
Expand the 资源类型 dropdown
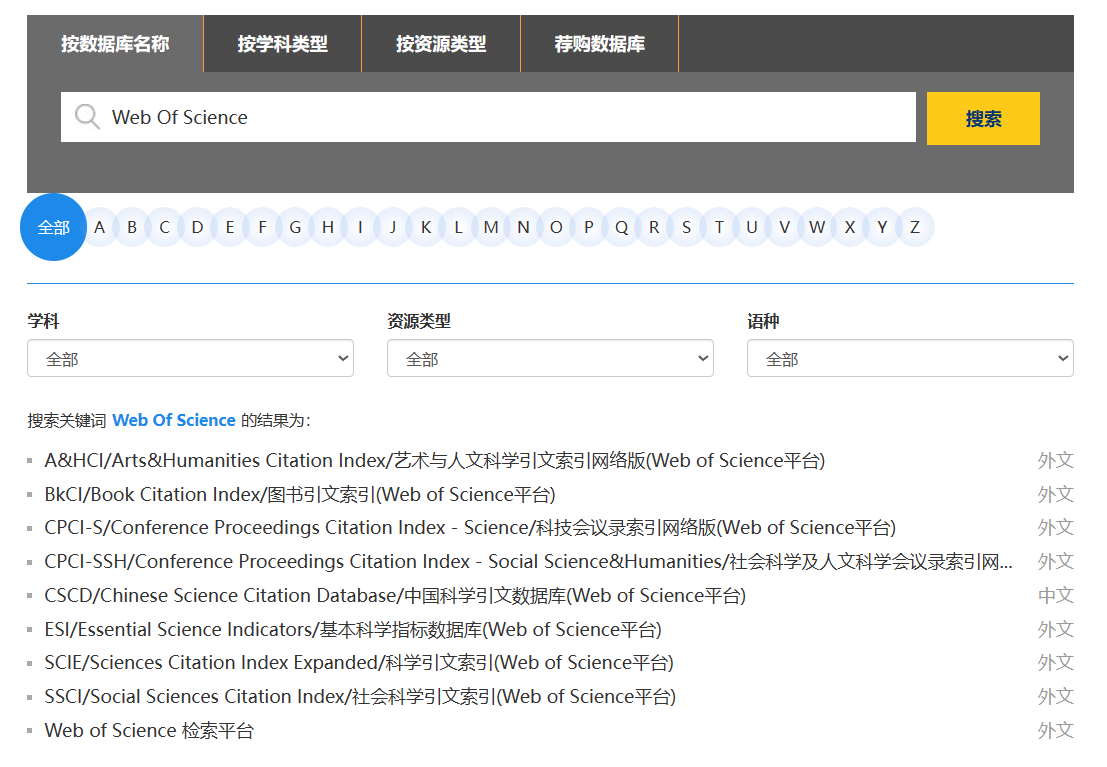pos(550,358)
